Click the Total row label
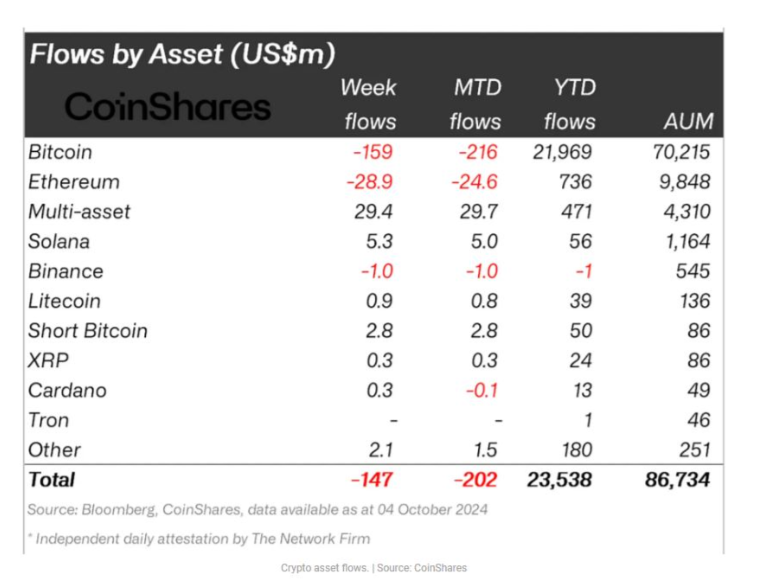 coord(52,480)
